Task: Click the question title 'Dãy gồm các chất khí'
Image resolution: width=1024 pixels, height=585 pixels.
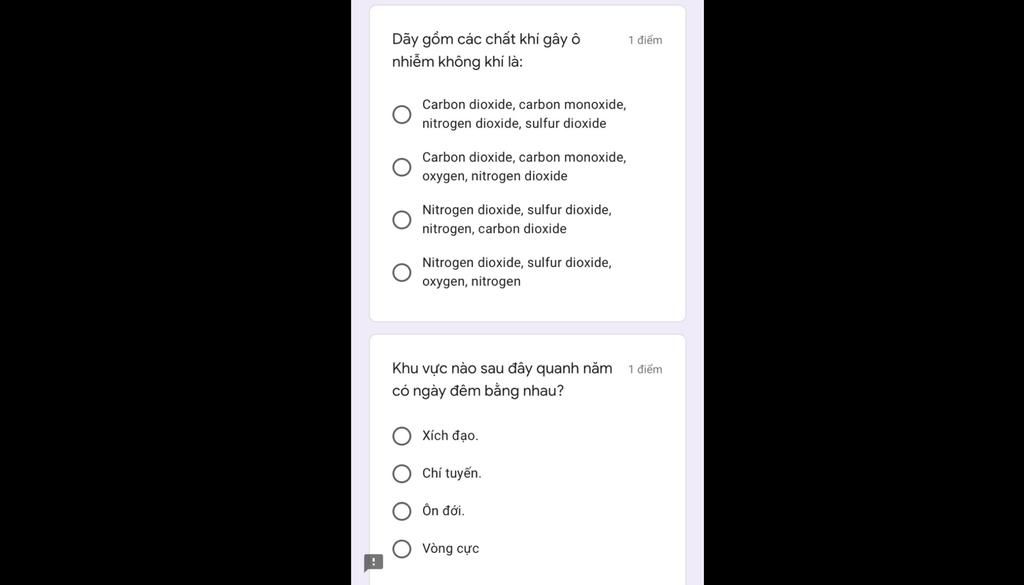Action: coord(486,51)
